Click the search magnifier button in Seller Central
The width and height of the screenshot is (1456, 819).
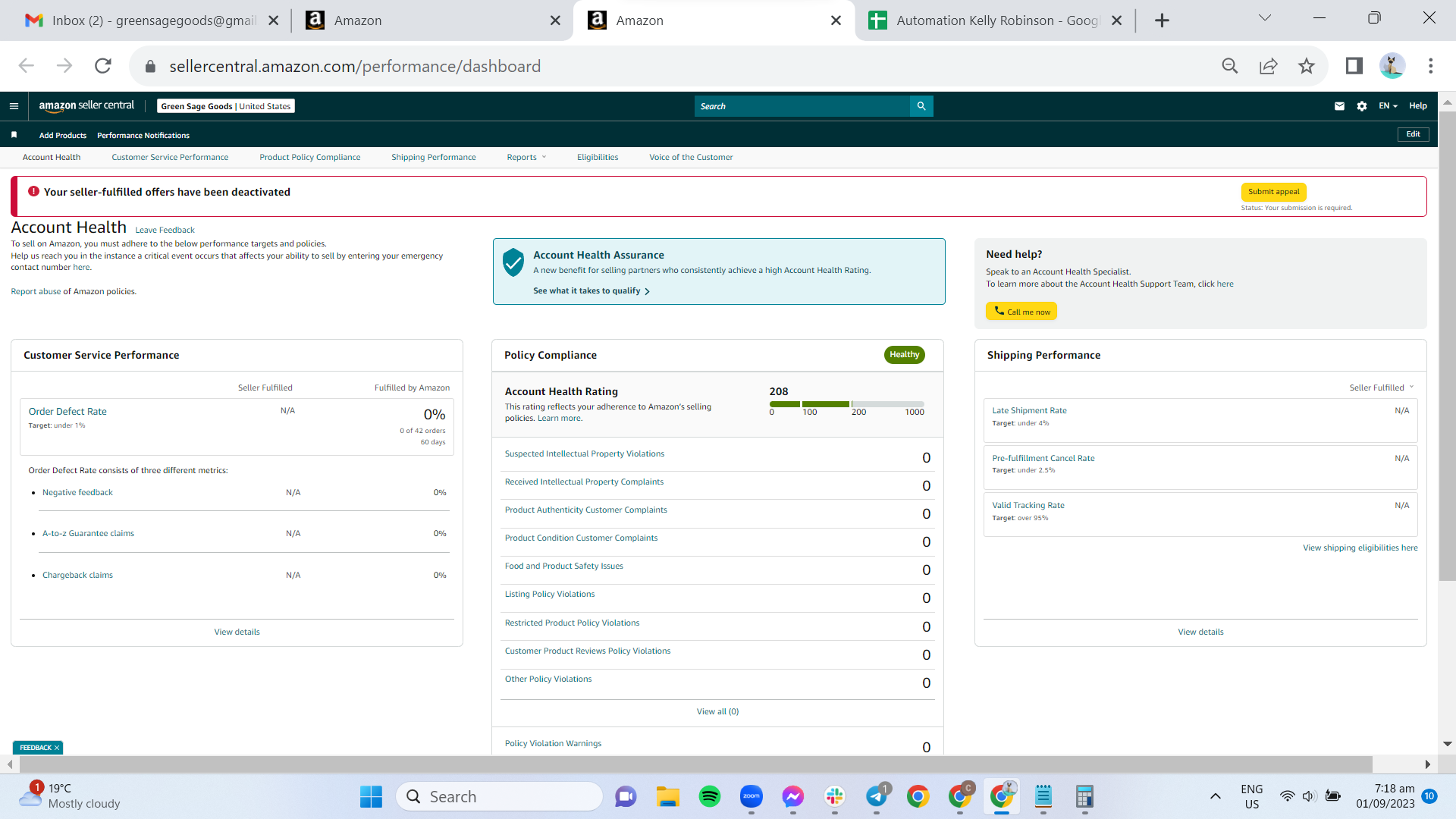pyautogui.click(x=921, y=106)
